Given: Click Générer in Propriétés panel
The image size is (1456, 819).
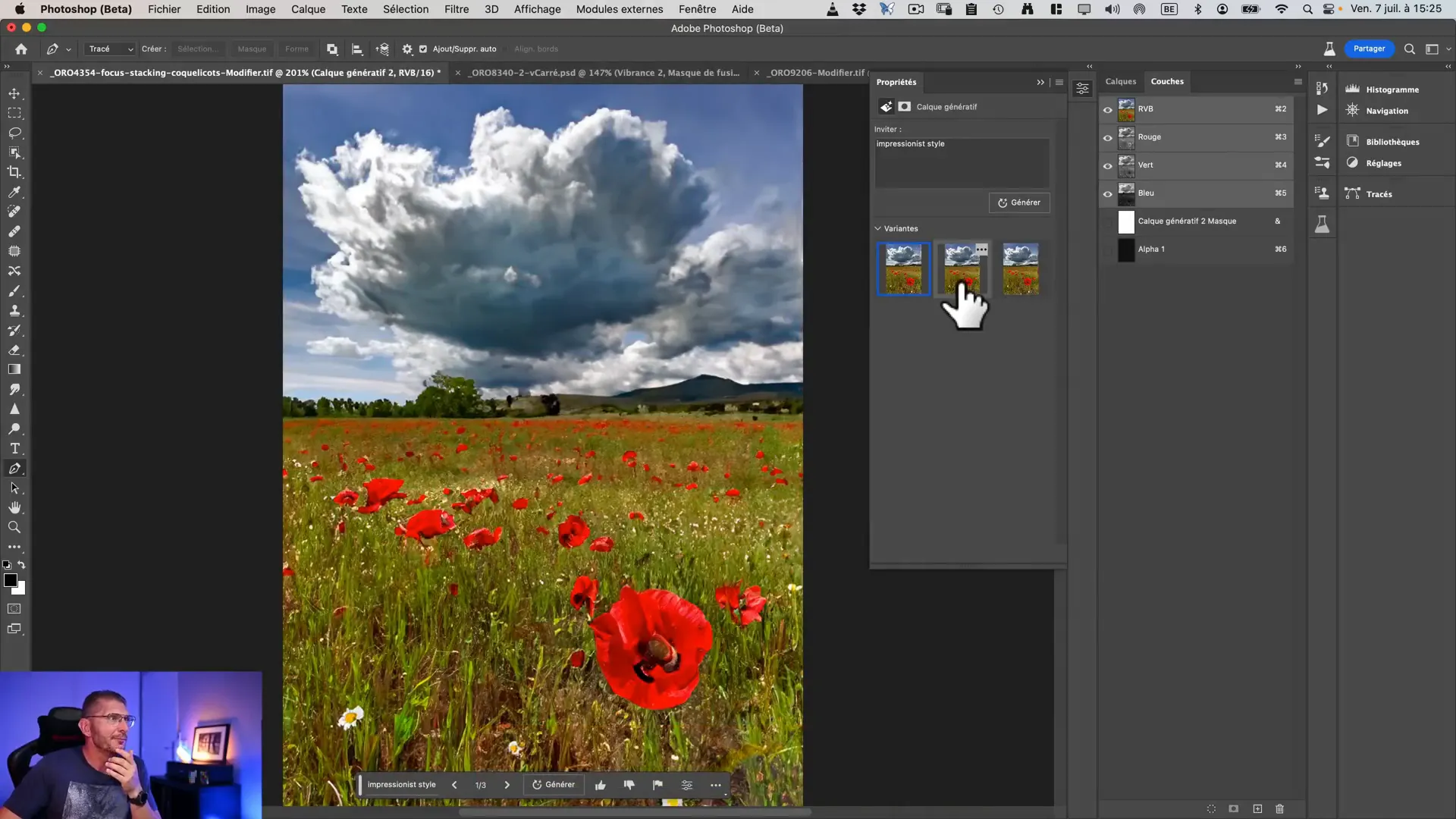Looking at the screenshot, I should pos(1019,202).
